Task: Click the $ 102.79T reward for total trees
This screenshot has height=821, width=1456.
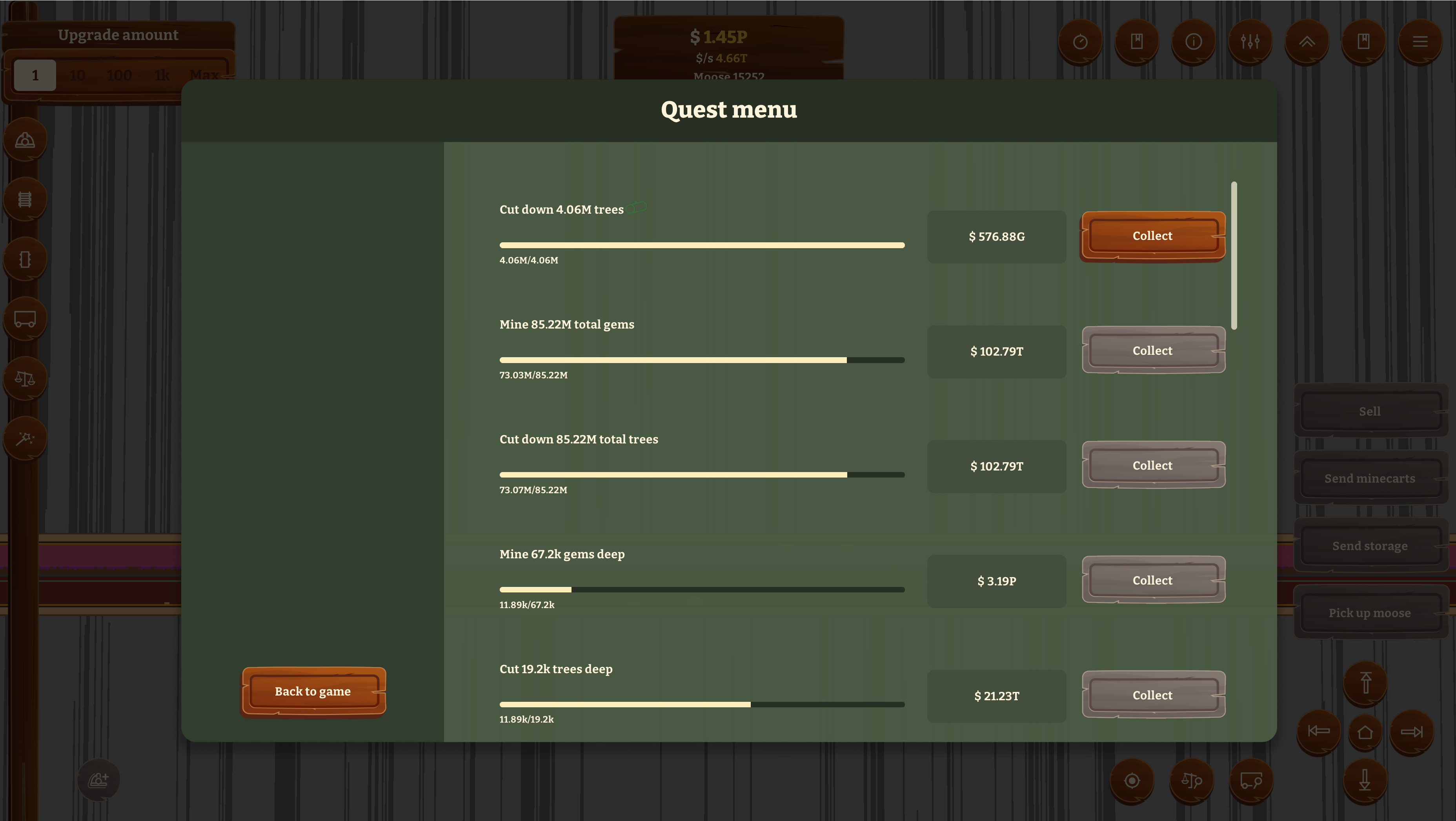Action: point(997,467)
